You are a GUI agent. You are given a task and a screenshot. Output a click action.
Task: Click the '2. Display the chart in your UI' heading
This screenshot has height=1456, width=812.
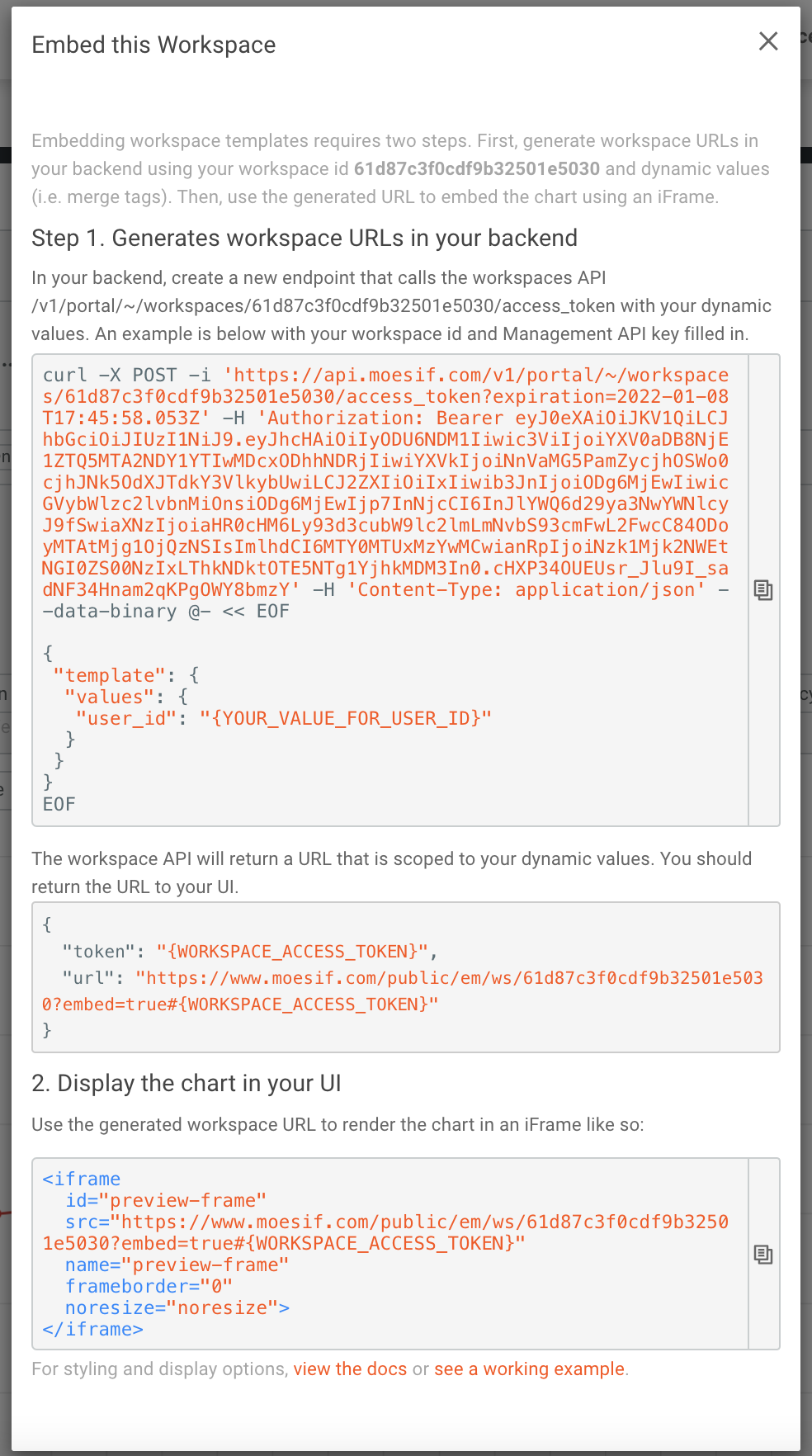[186, 1083]
